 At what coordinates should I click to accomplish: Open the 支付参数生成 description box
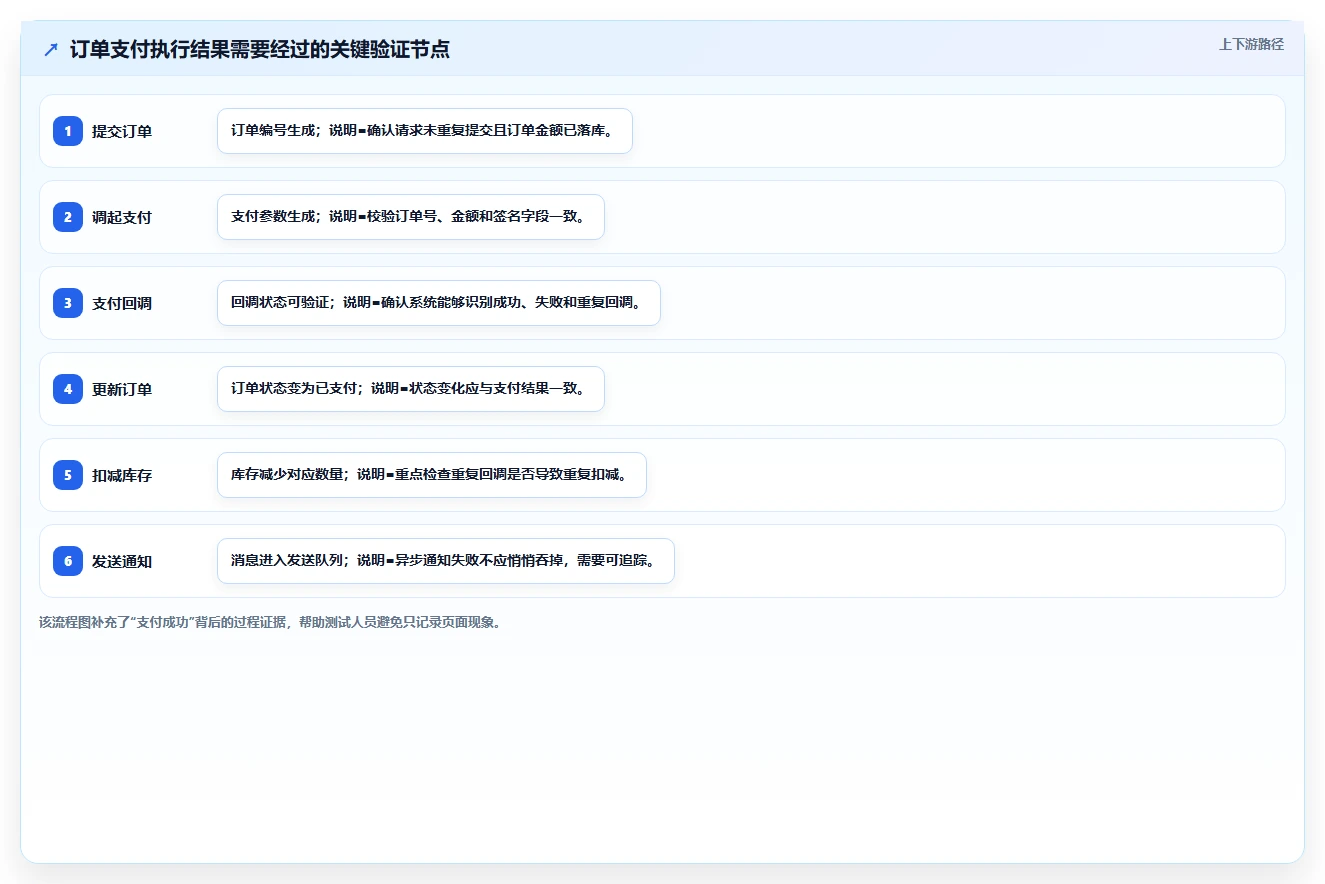click(411, 217)
